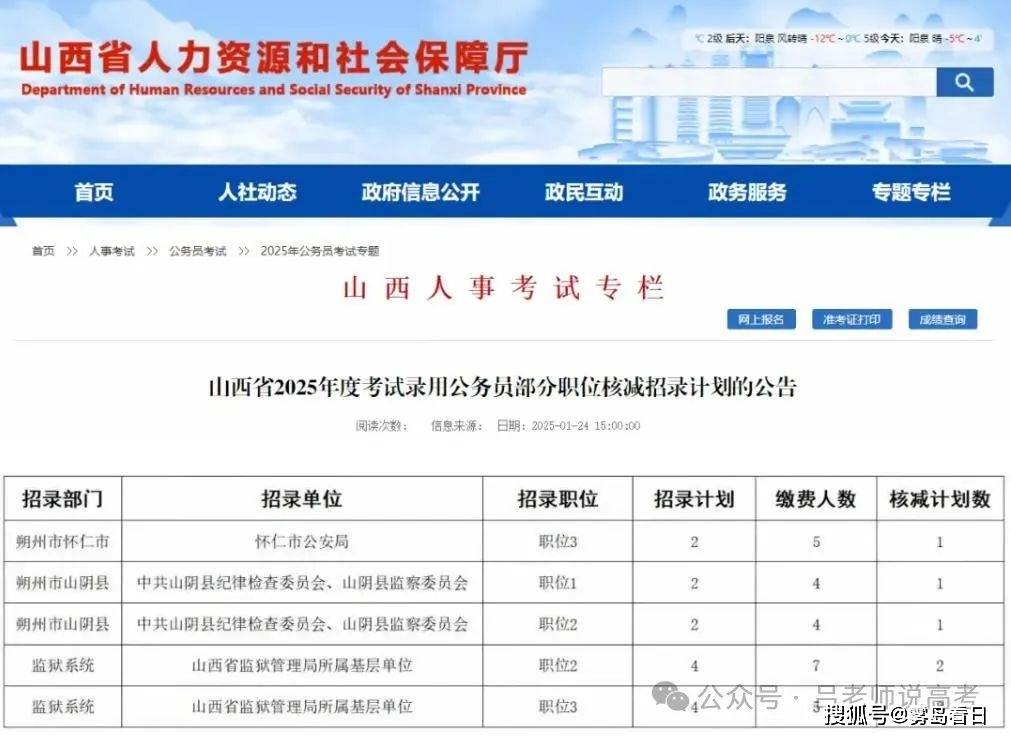Click the English department name subtitle
Viewport: 1011px width, 737px height.
[274, 90]
